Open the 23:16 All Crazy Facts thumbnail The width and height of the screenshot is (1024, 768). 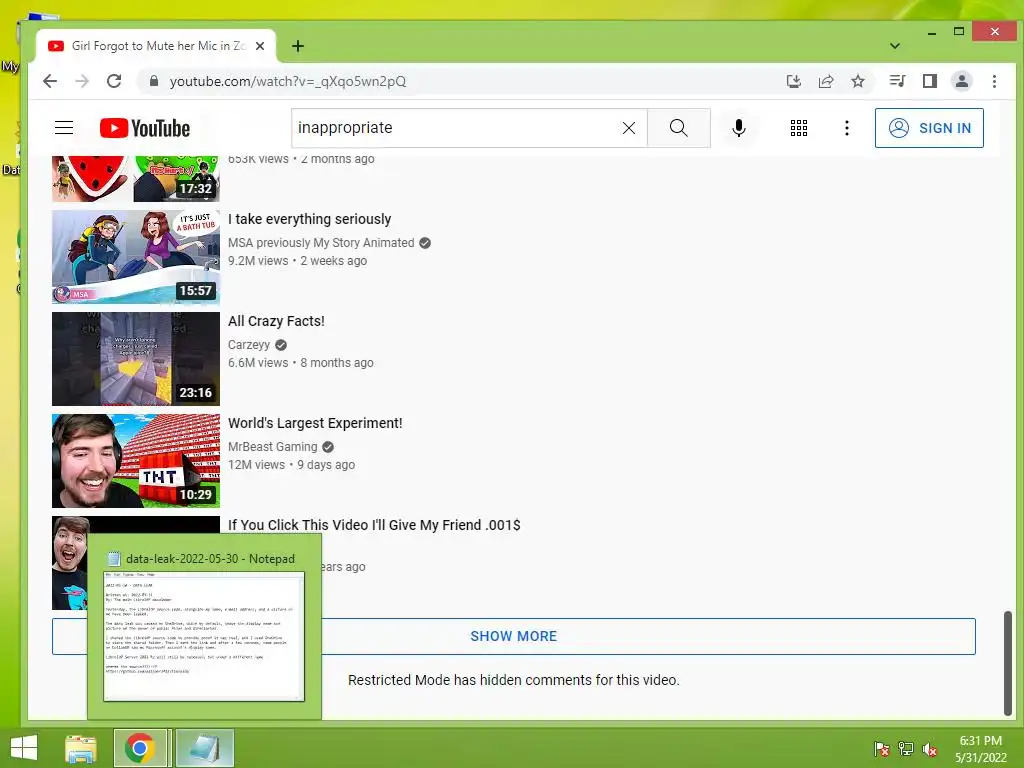tap(136, 359)
